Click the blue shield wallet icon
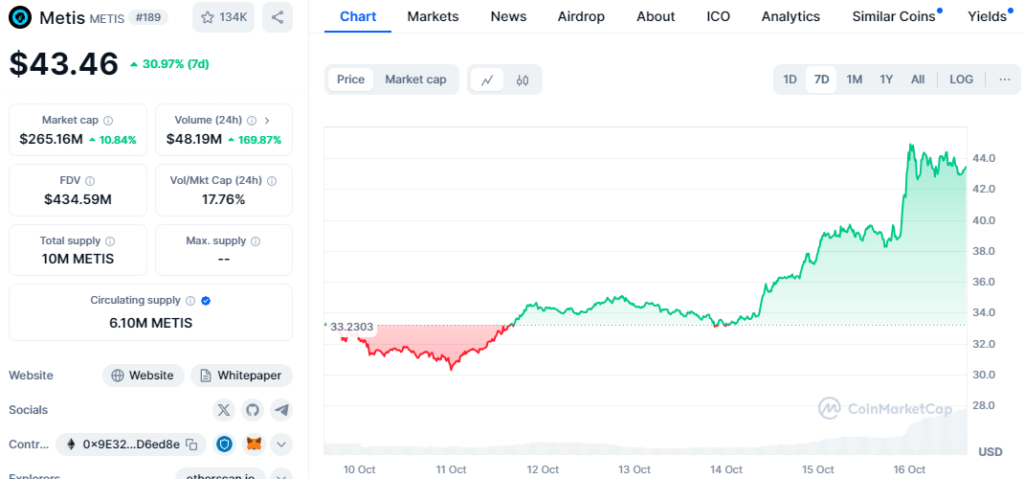The image size is (1024, 479). click(225, 444)
